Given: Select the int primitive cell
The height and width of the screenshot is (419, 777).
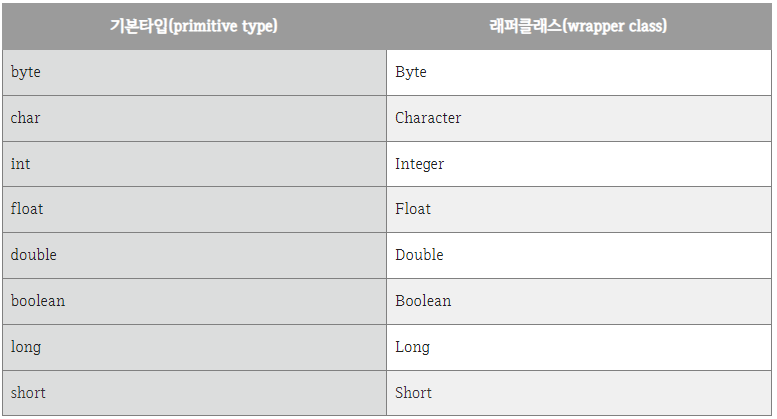Looking at the screenshot, I should pos(194,164).
